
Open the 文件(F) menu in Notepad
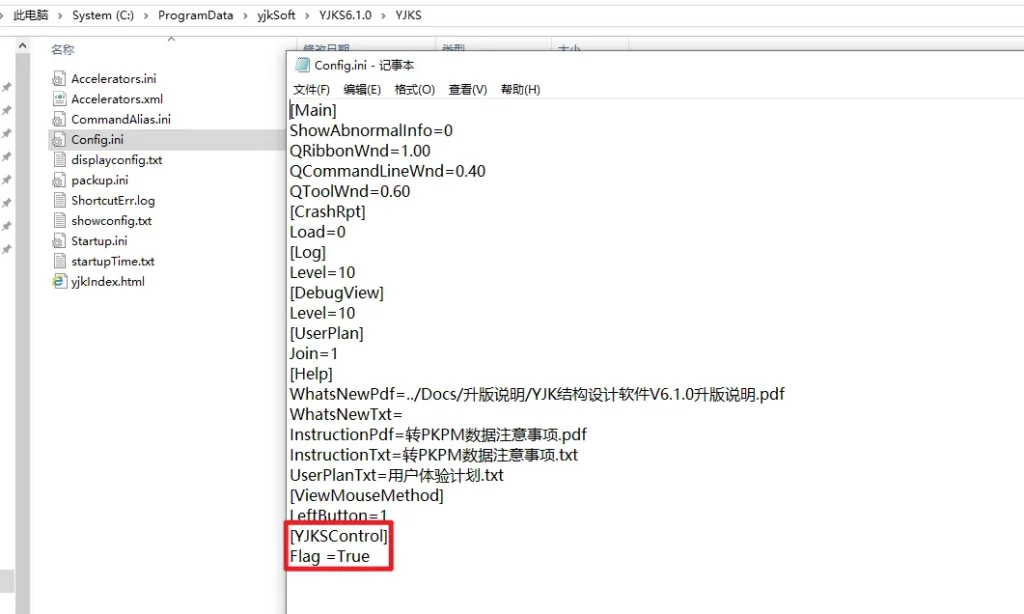tap(310, 89)
